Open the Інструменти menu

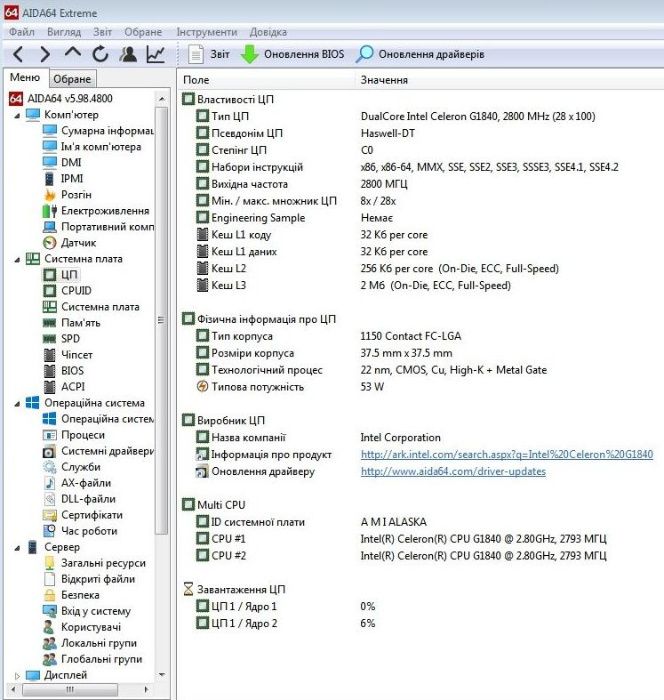(x=207, y=32)
